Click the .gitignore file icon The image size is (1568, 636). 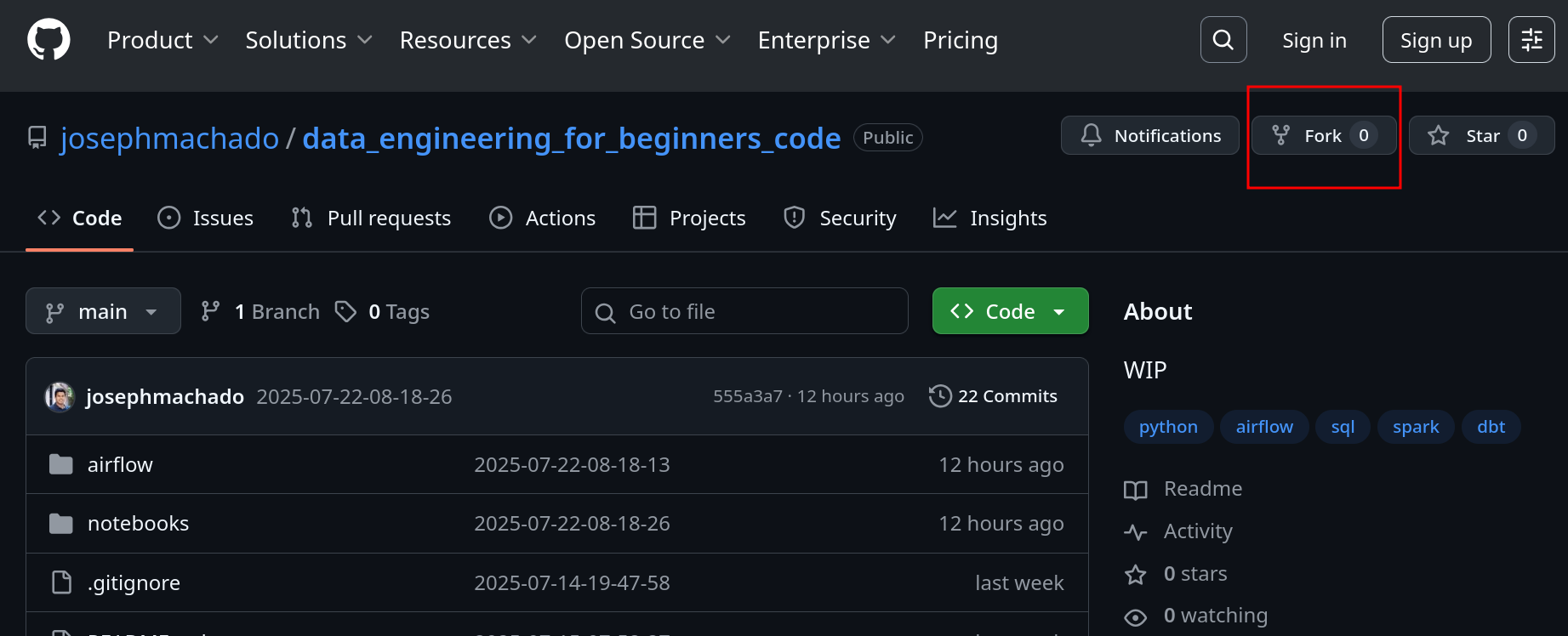coord(61,582)
